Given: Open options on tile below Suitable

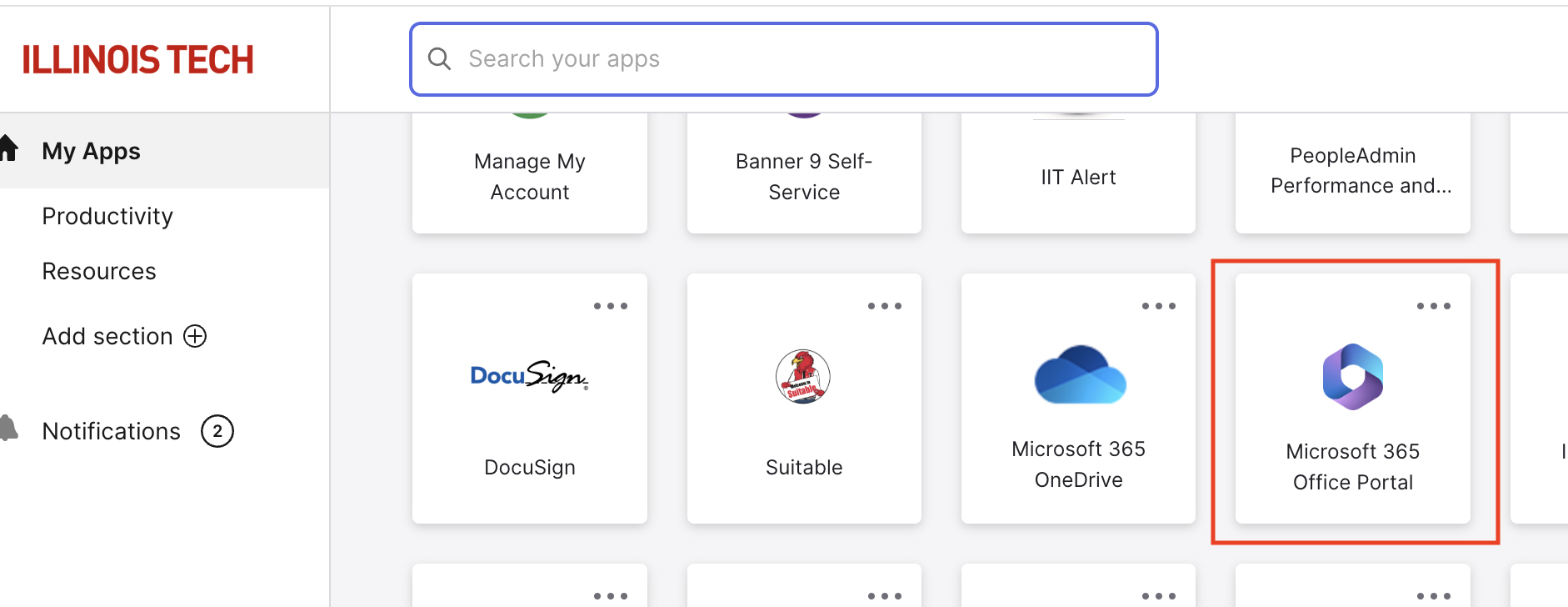Looking at the screenshot, I should 885,596.
